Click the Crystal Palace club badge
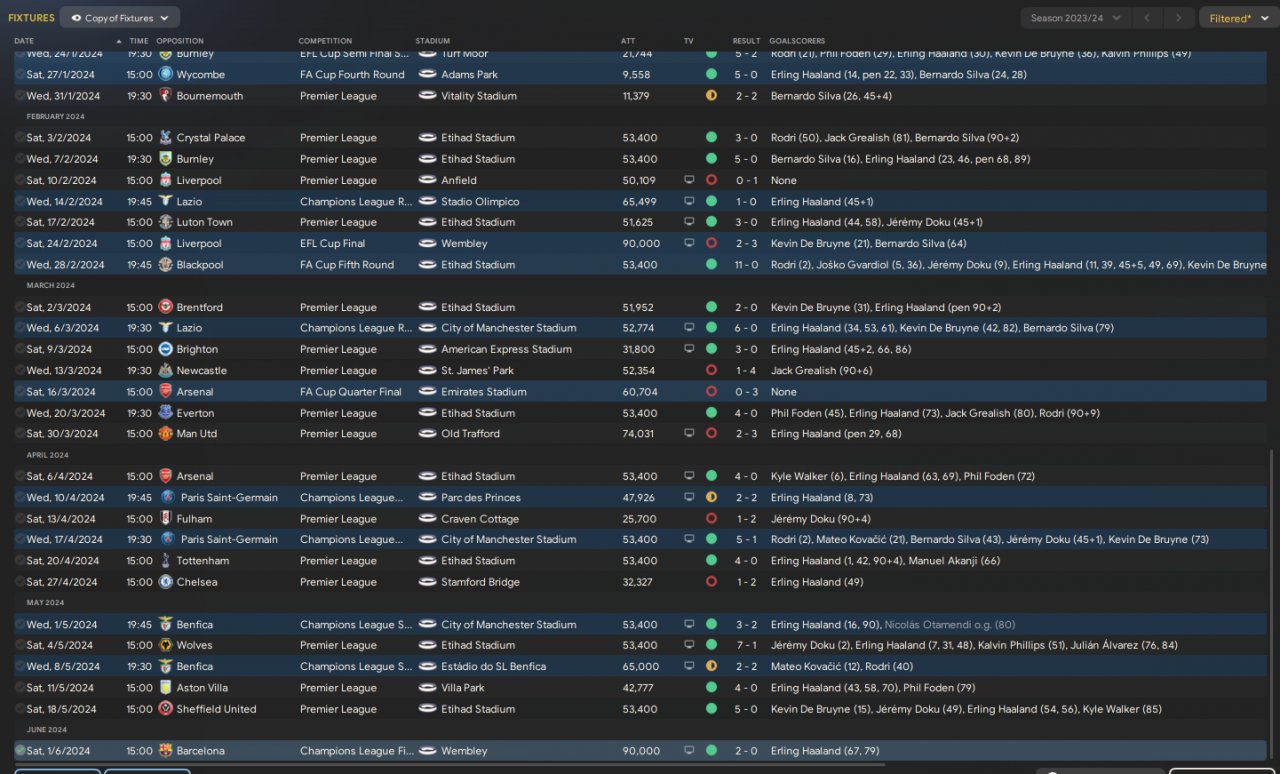The height and width of the screenshot is (774, 1280). pos(165,138)
